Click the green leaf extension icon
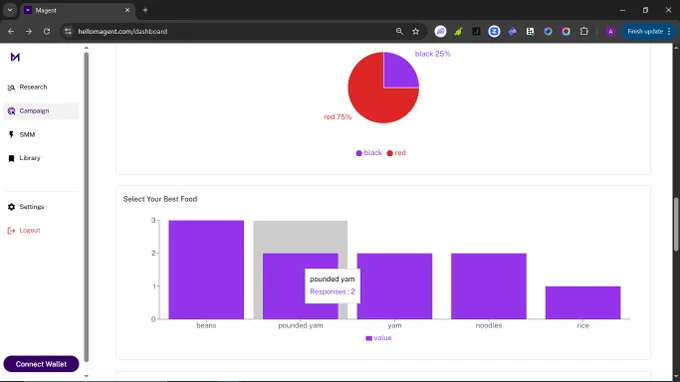 pyautogui.click(x=458, y=32)
